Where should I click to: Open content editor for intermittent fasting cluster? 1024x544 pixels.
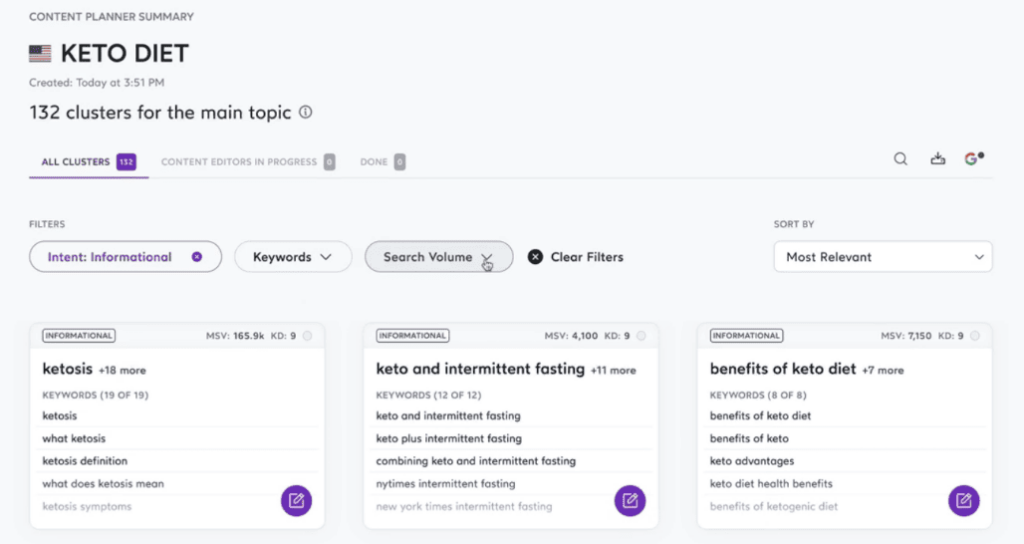pos(630,501)
